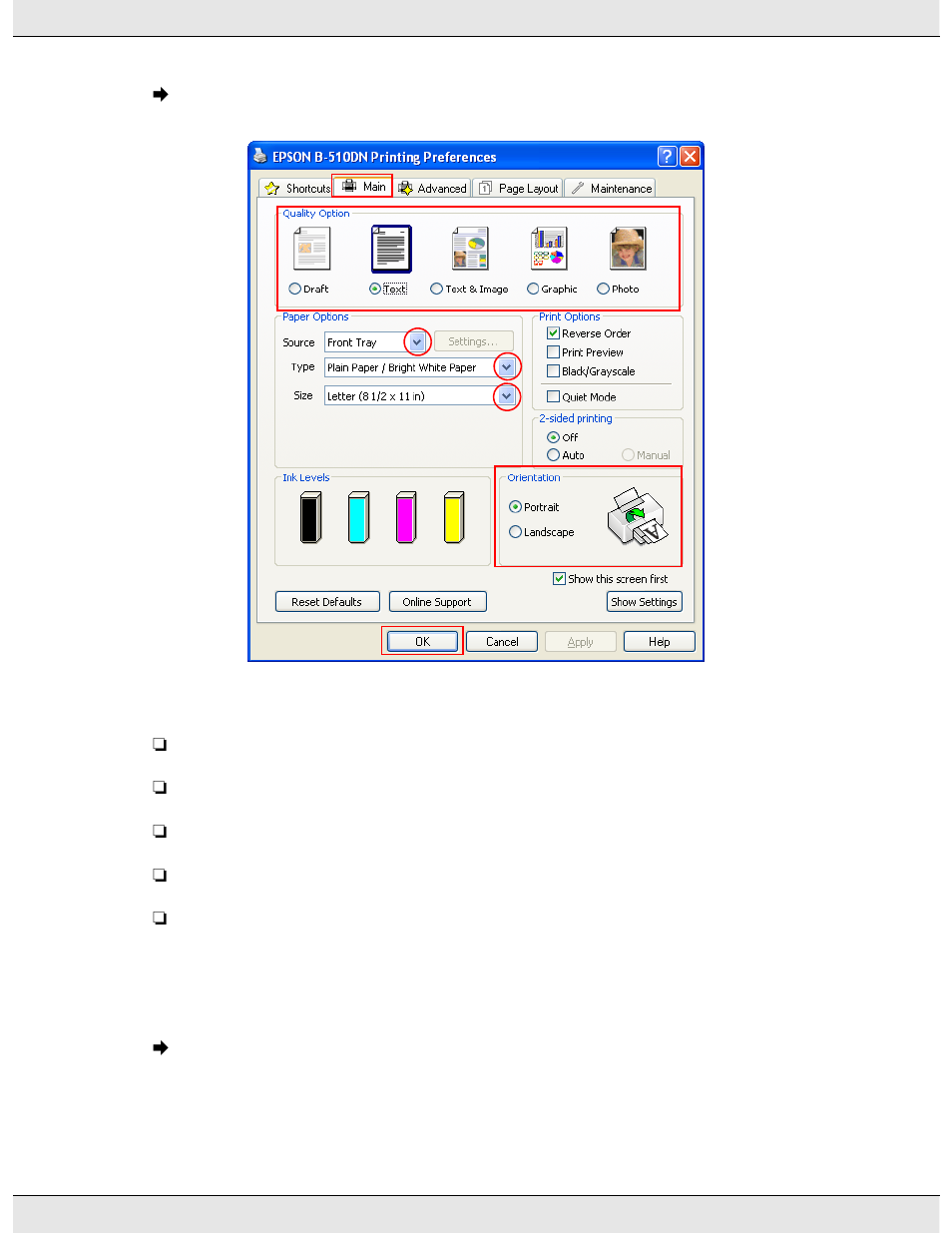Image resolution: width=952 pixels, height=1233 pixels.
Task: Click the Help button
Action: tap(660, 641)
